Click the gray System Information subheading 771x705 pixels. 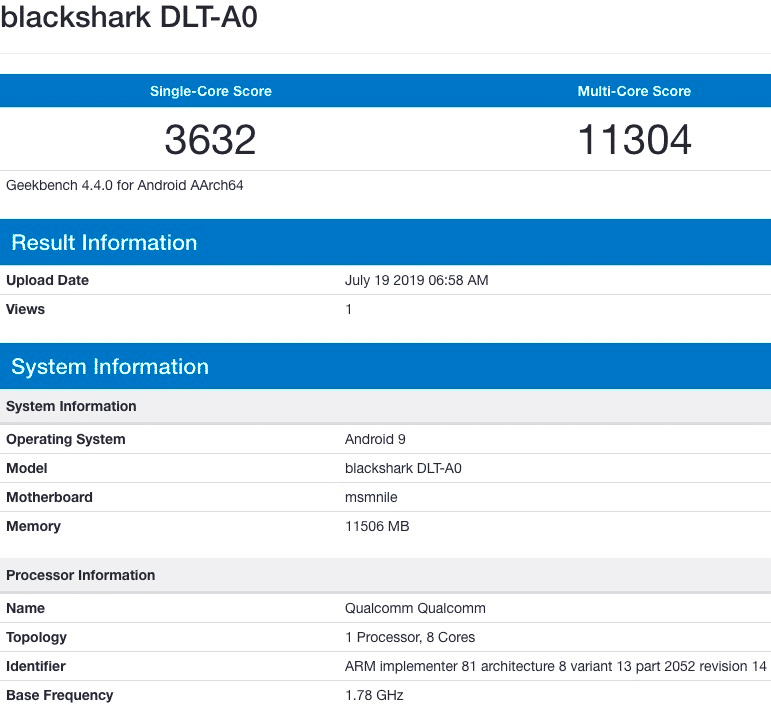[71, 406]
